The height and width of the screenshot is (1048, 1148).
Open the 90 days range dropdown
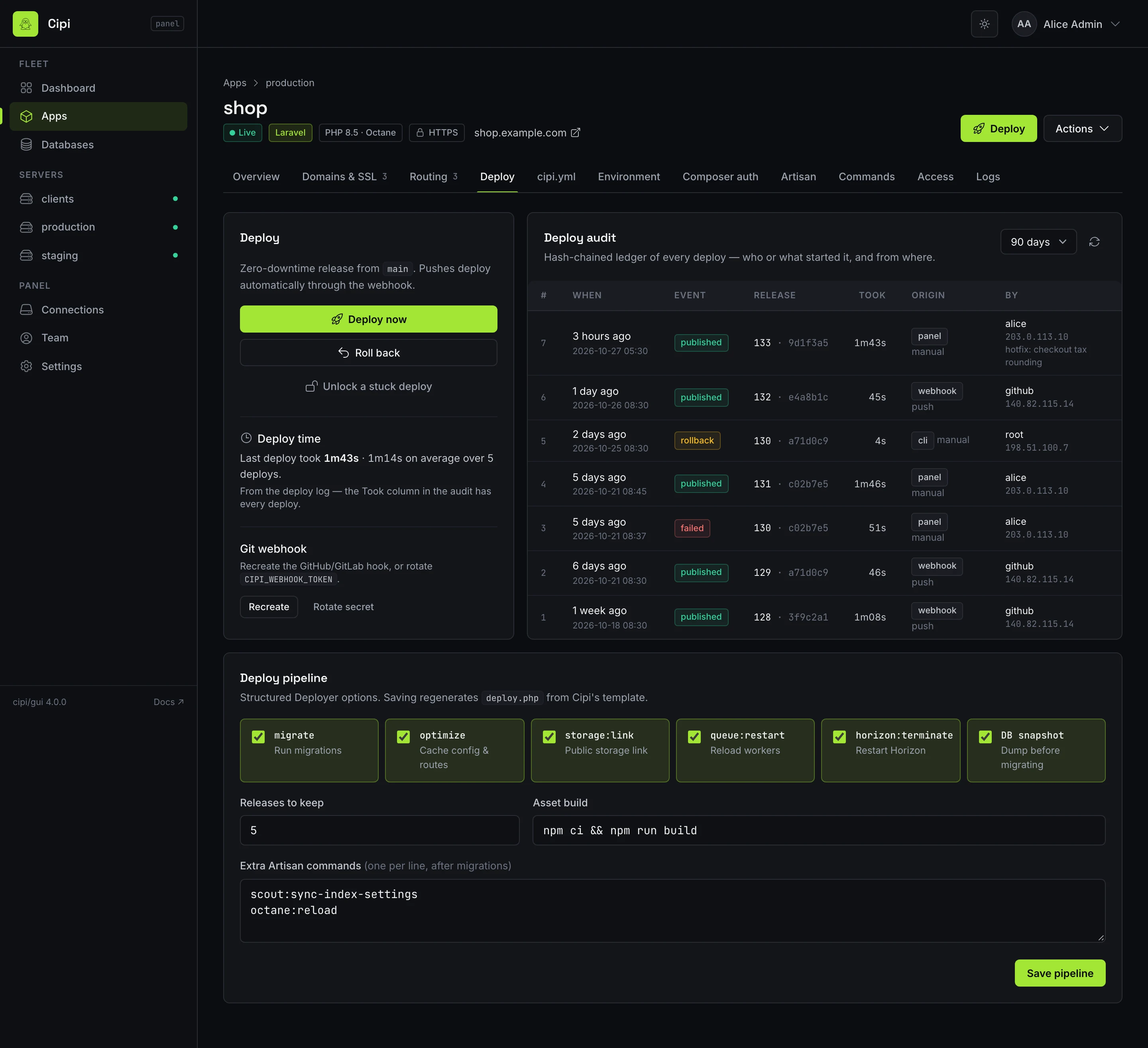(x=1038, y=242)
